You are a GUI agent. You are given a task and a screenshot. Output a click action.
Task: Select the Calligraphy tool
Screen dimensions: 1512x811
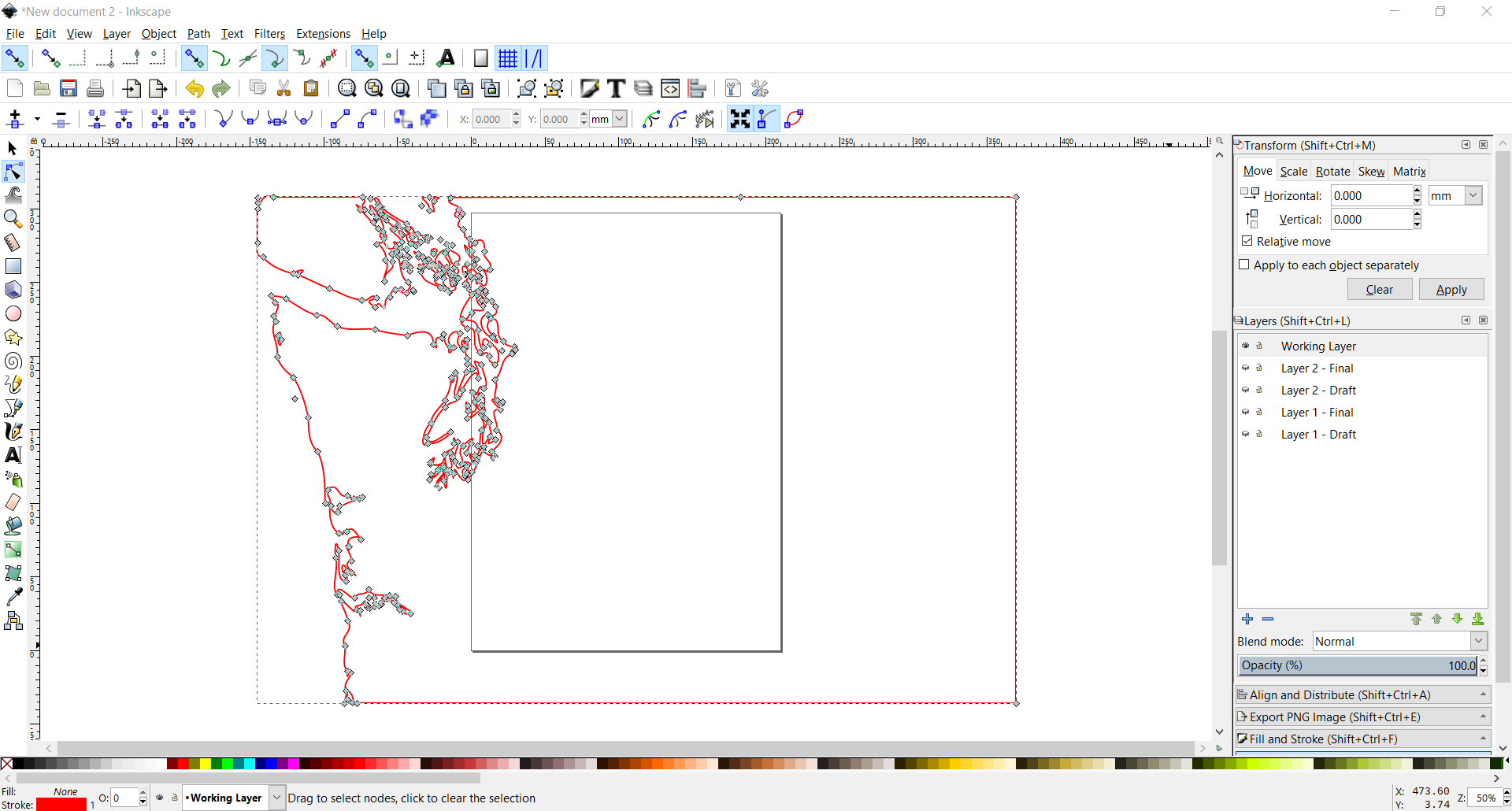pos(13,431)
